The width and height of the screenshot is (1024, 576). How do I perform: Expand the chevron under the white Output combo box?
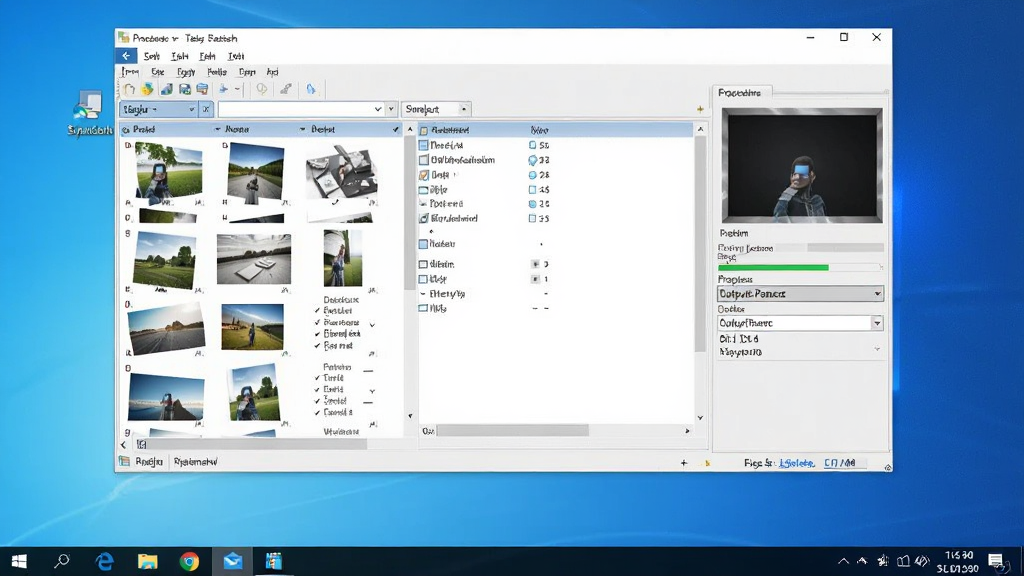(877, 350)
